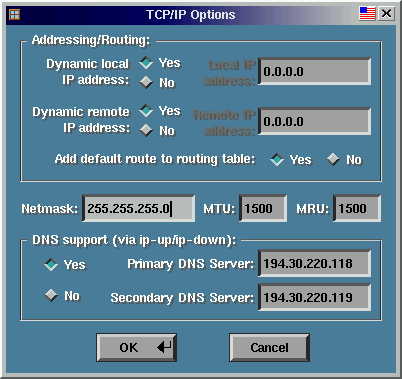
Task: Focus the Netmask input field
Action: coord(138,209)
